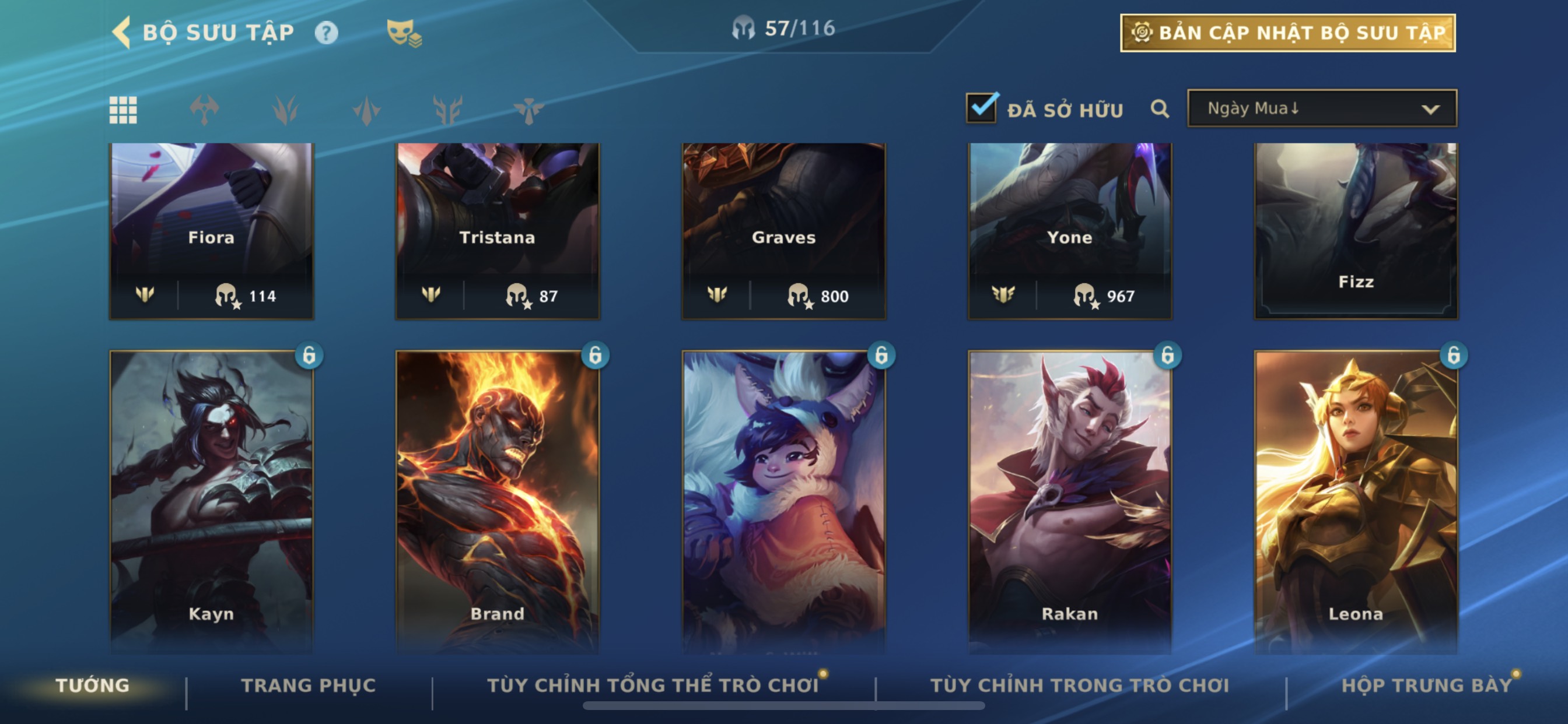Select the Kayn champion card
1568x724 pixels.
click(x=211, y=501)
